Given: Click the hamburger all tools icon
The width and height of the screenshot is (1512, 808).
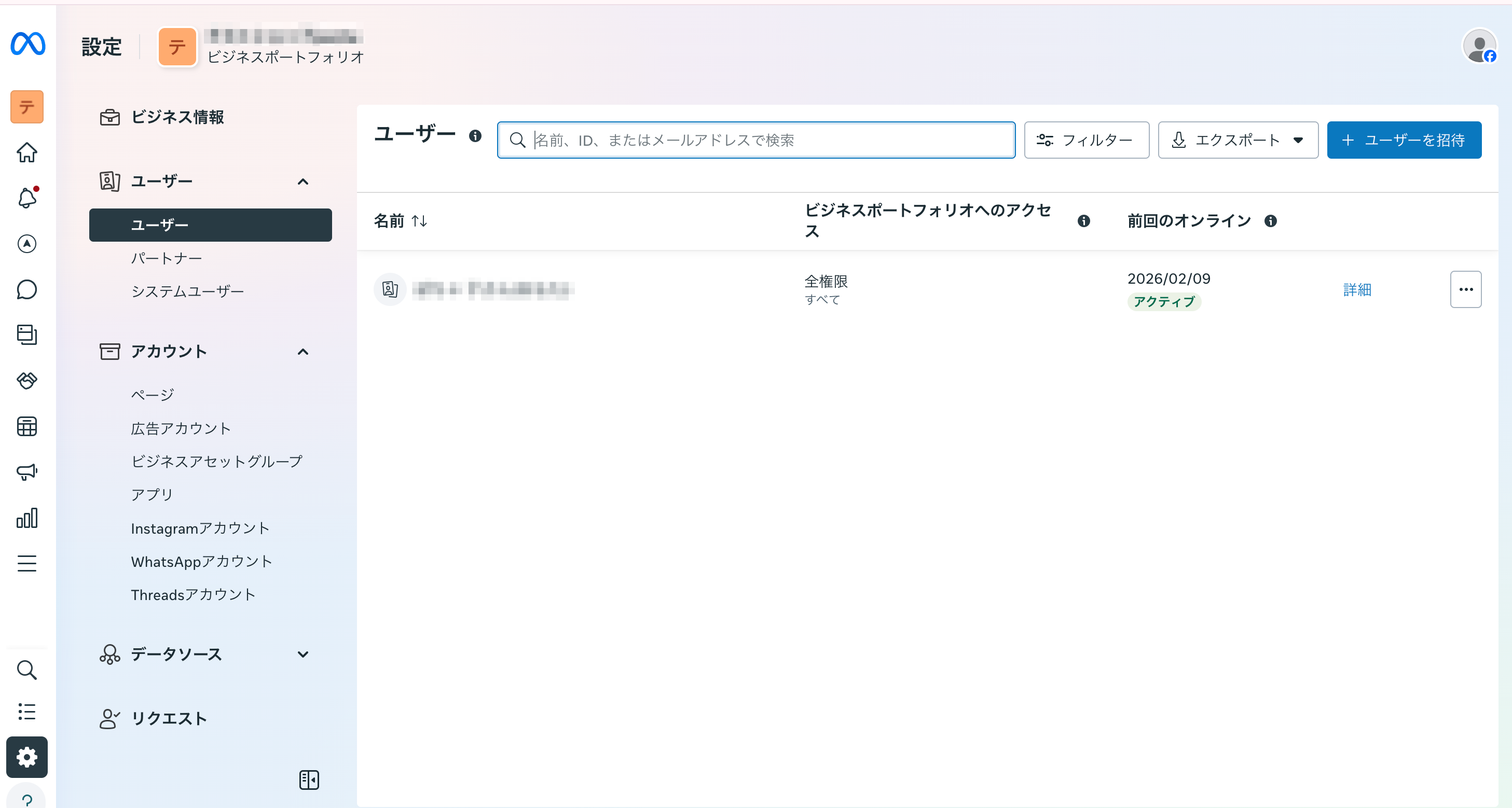Looking at the screenshot, I should 27,563.
